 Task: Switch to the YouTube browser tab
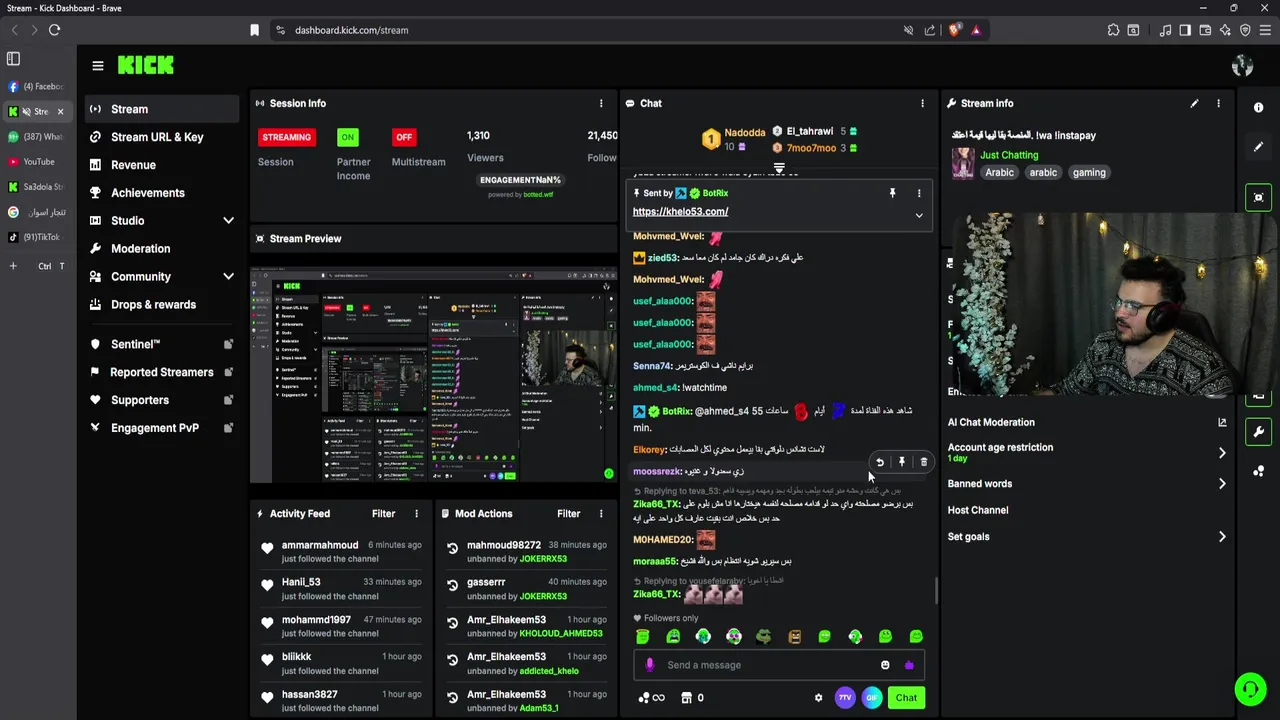click(x=37, y=162)
